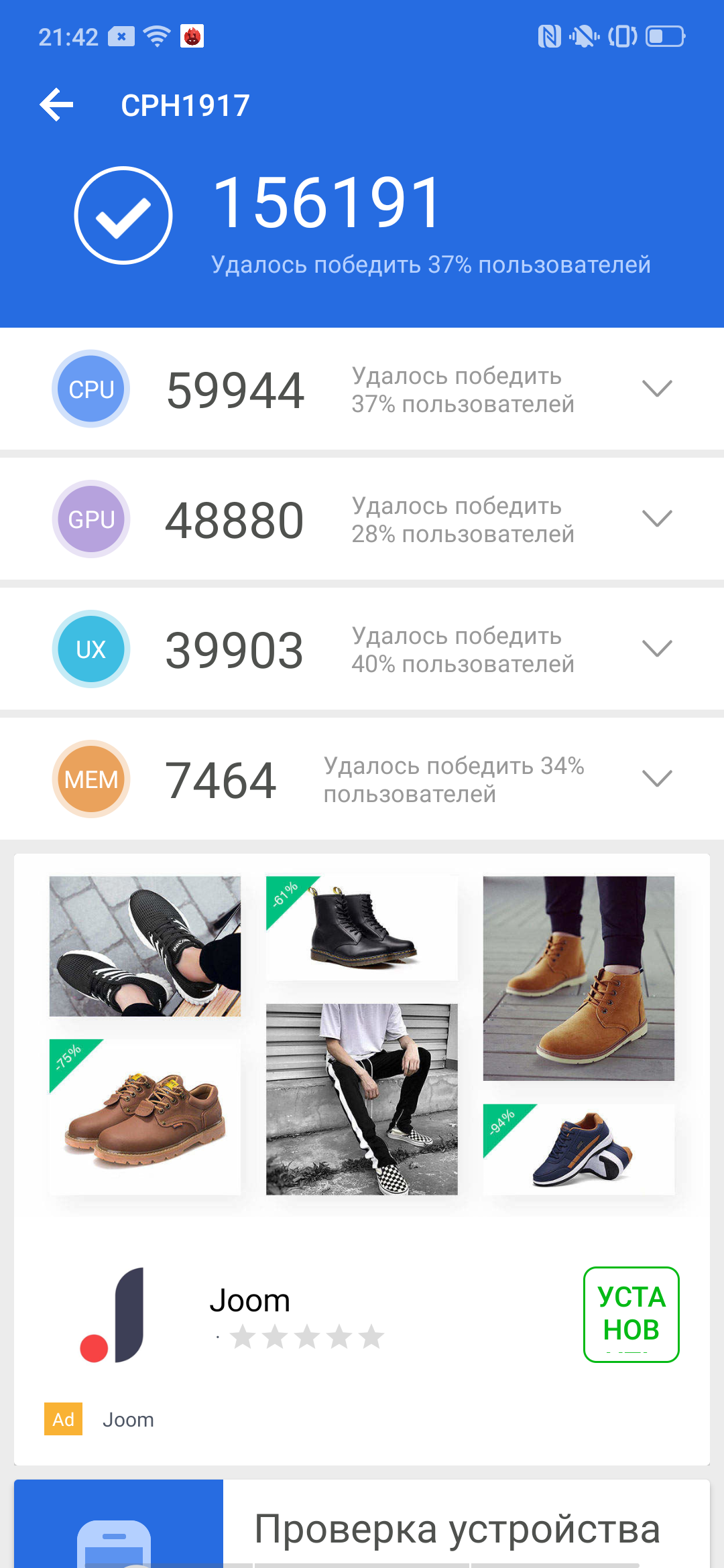Tap the purple GPU badge icon
This screenshot has width=724, height=1568.
91,519
